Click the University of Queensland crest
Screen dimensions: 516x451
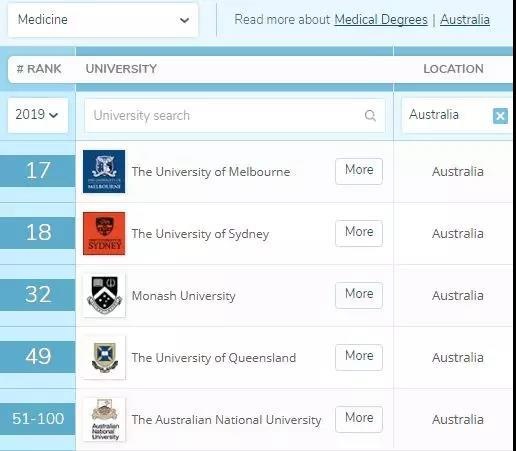click(x=104, y=357)
